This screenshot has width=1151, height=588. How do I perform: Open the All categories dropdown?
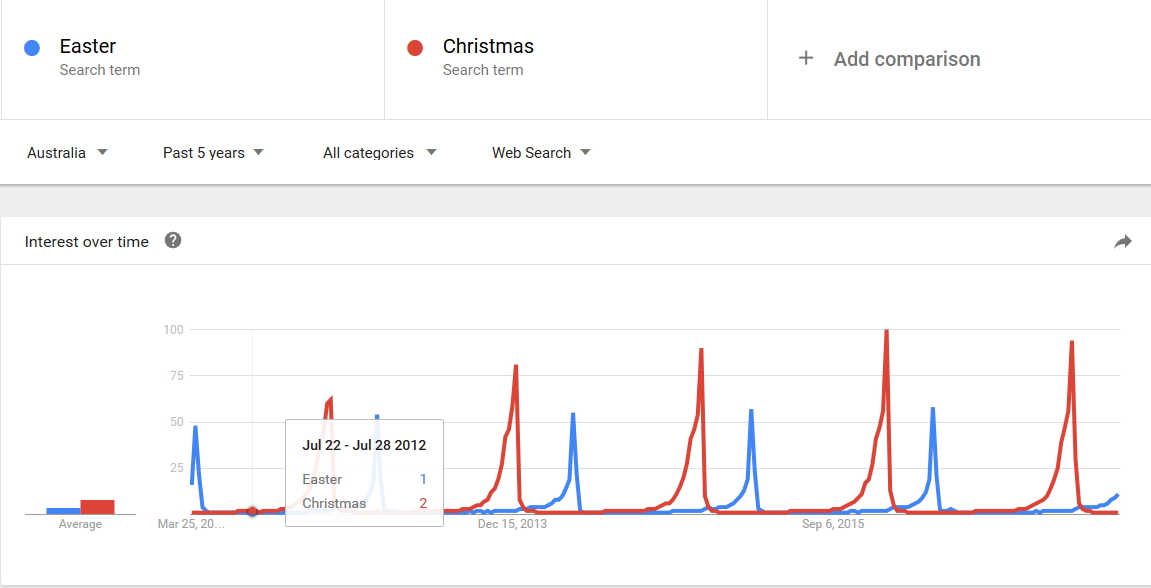pos(380,153)
